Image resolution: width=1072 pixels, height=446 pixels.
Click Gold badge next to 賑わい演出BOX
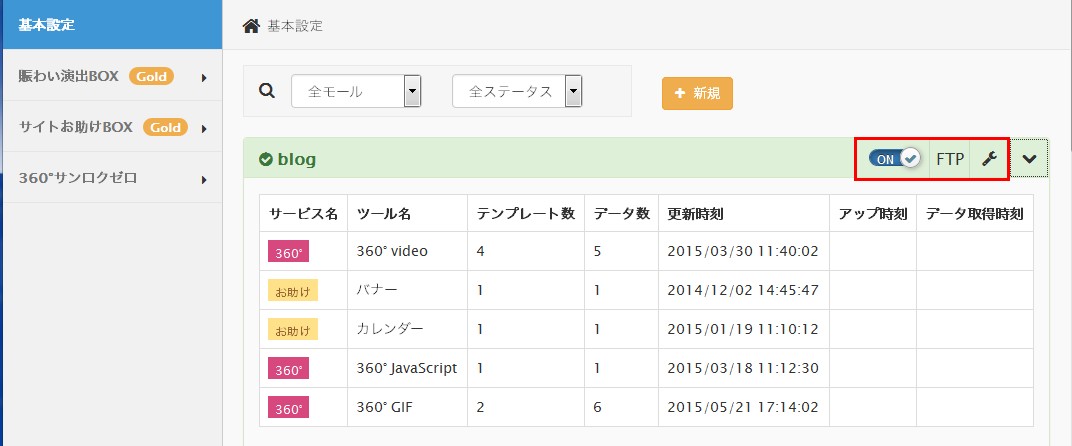click(x=151, y=77)
